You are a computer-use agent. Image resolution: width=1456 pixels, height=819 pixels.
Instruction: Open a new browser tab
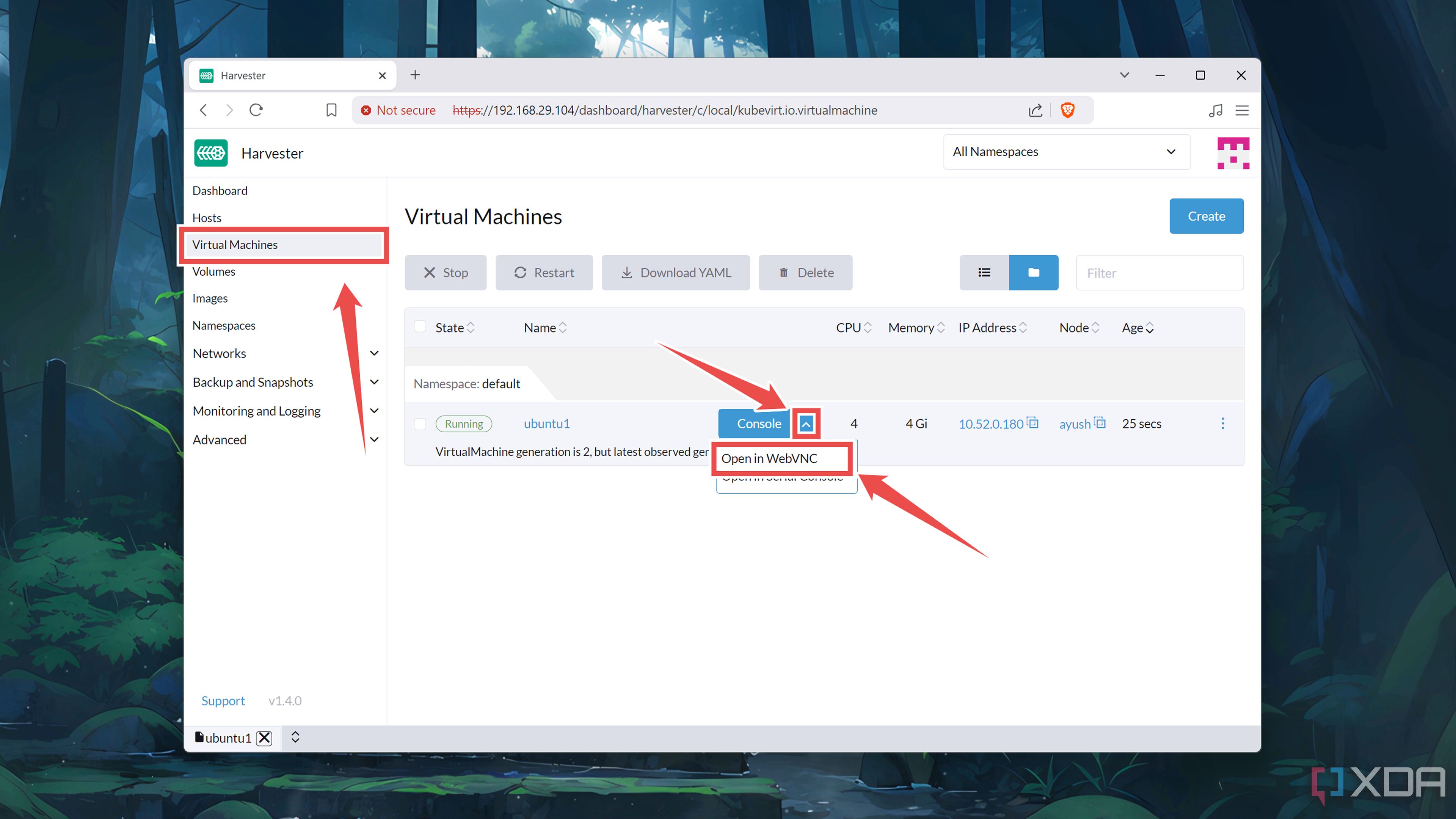[x=416, y=75]
